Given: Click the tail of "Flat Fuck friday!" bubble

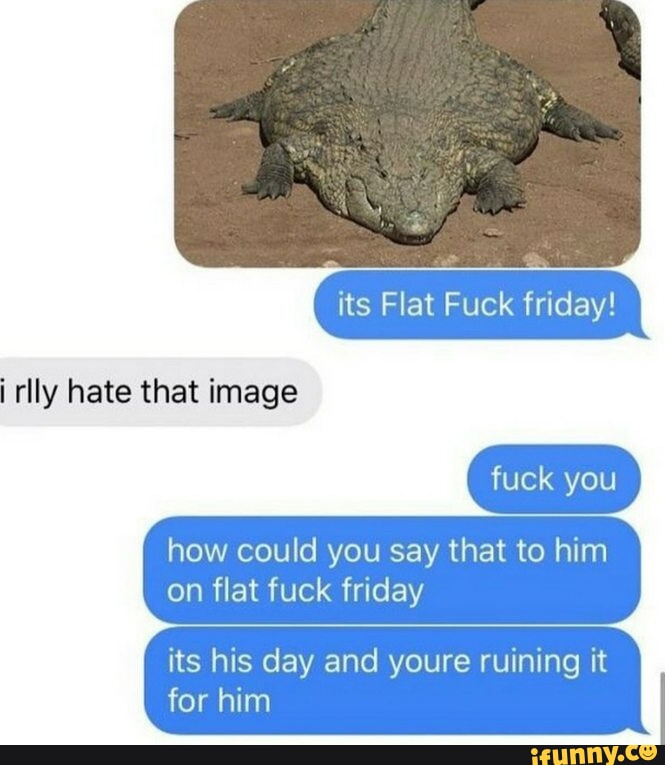Looking at the screenshot, I should click(642, 333).
